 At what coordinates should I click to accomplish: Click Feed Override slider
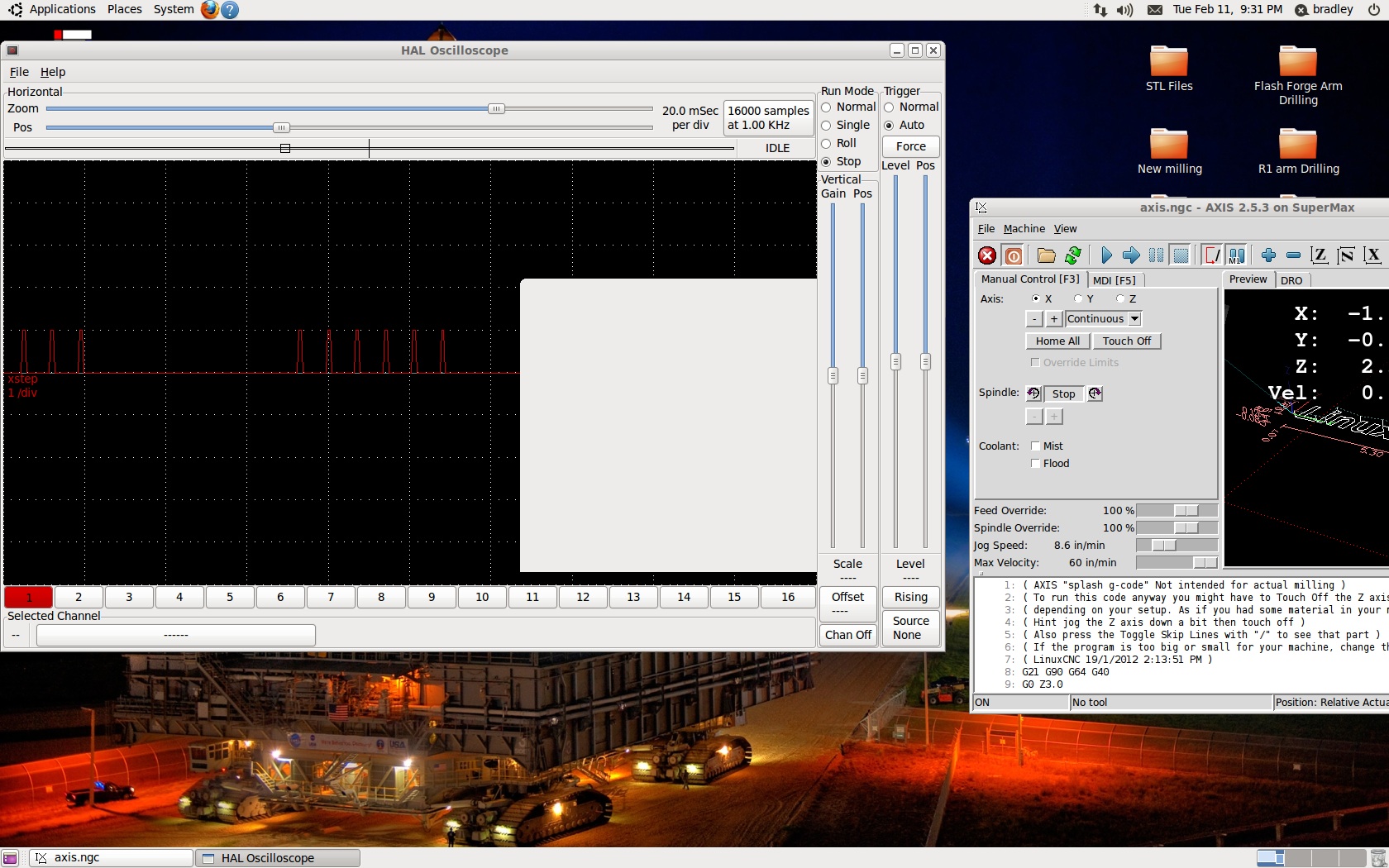pos(1177,511)
